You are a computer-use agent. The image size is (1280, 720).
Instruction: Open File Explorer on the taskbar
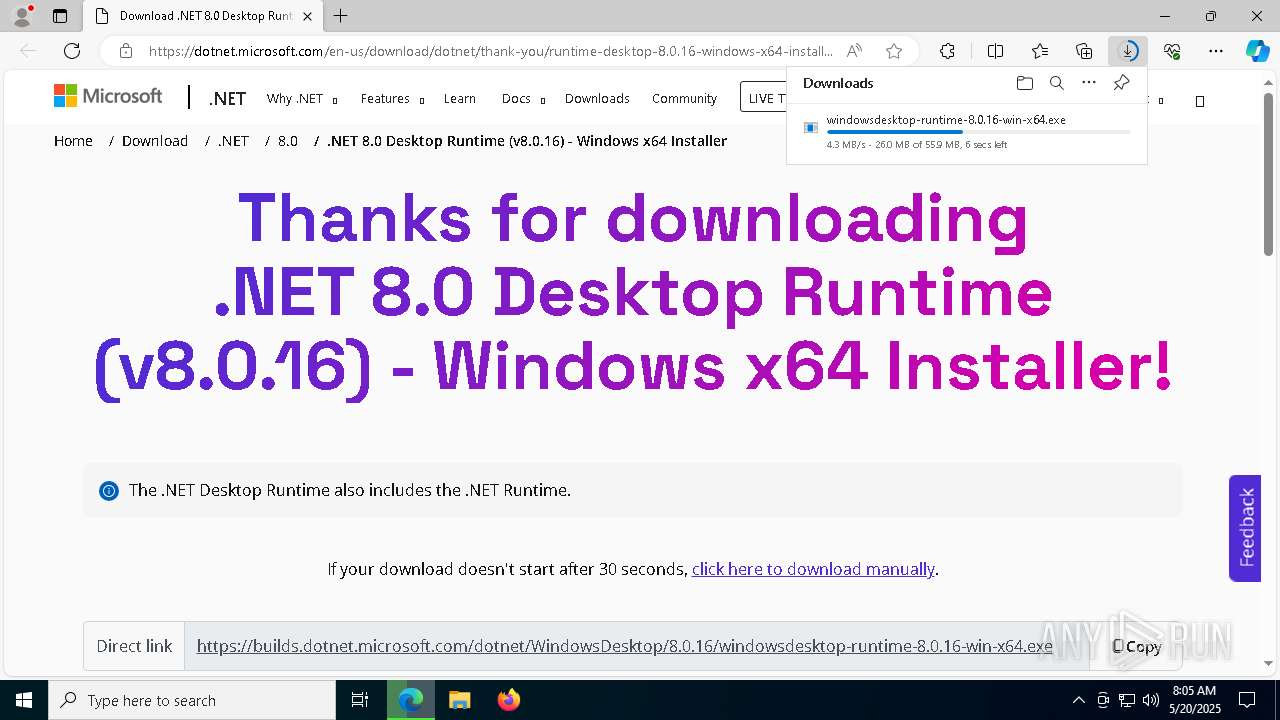coord(459,700)
